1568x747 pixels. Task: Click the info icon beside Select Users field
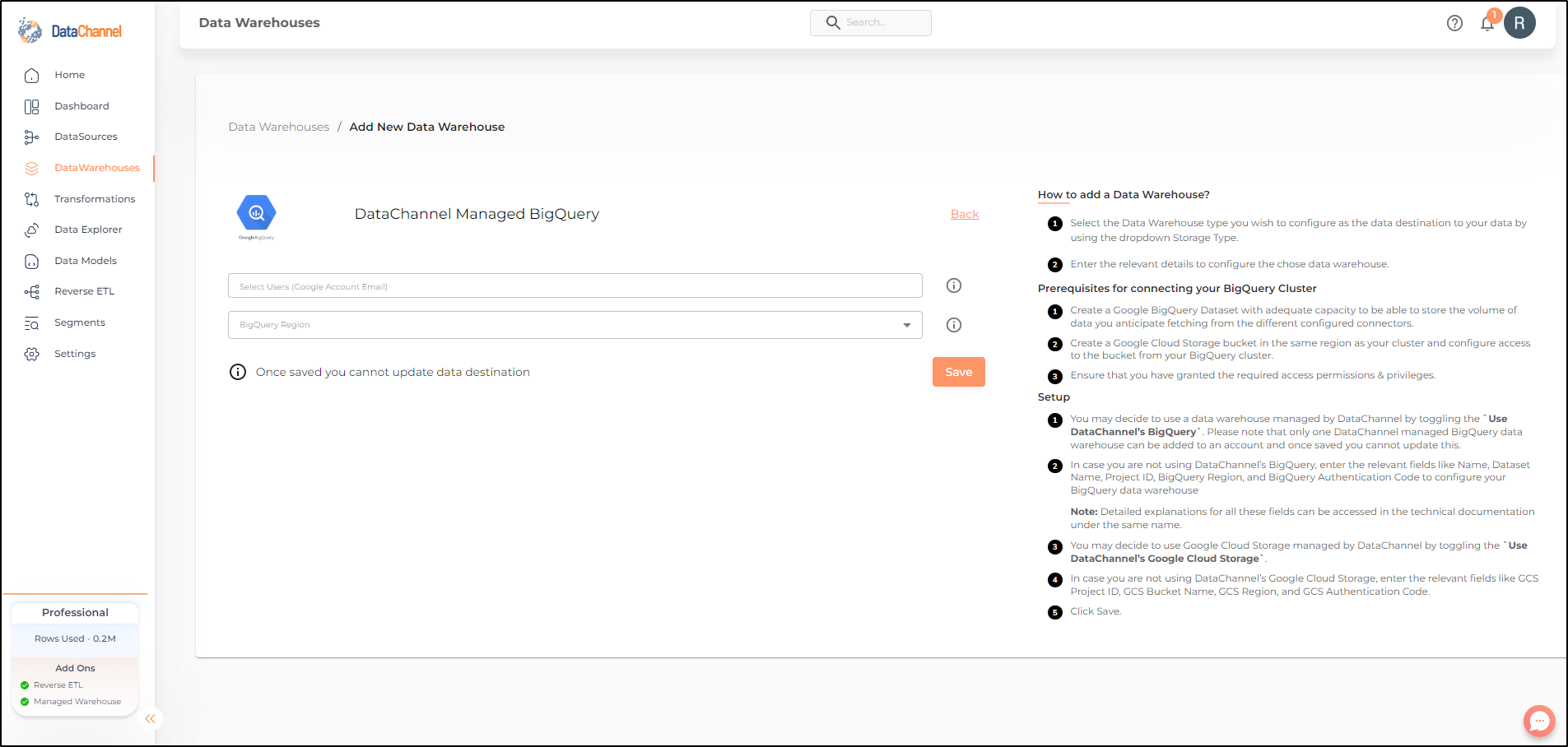point(954,285)
